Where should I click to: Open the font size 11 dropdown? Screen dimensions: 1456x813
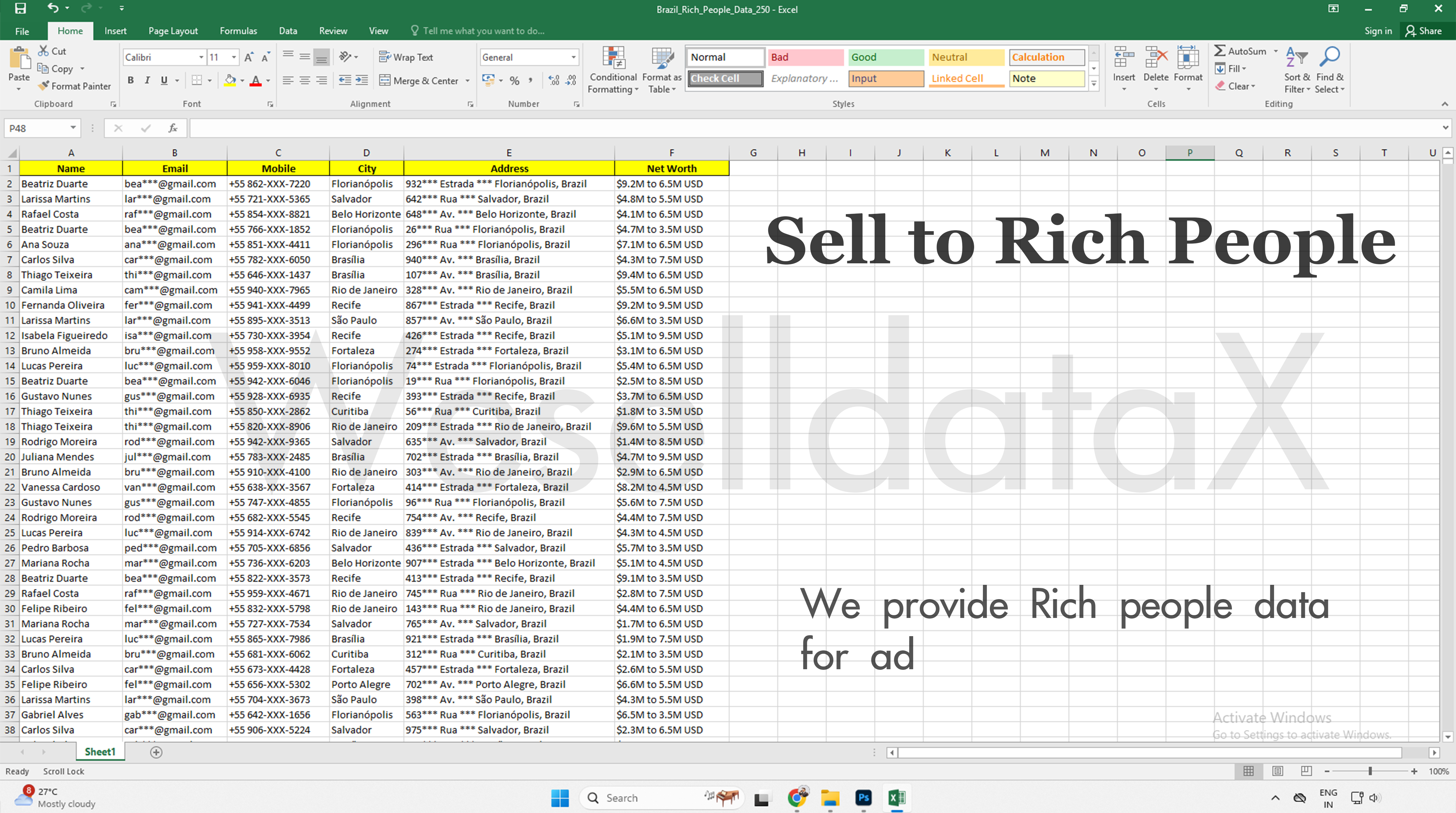click(234, 57)
